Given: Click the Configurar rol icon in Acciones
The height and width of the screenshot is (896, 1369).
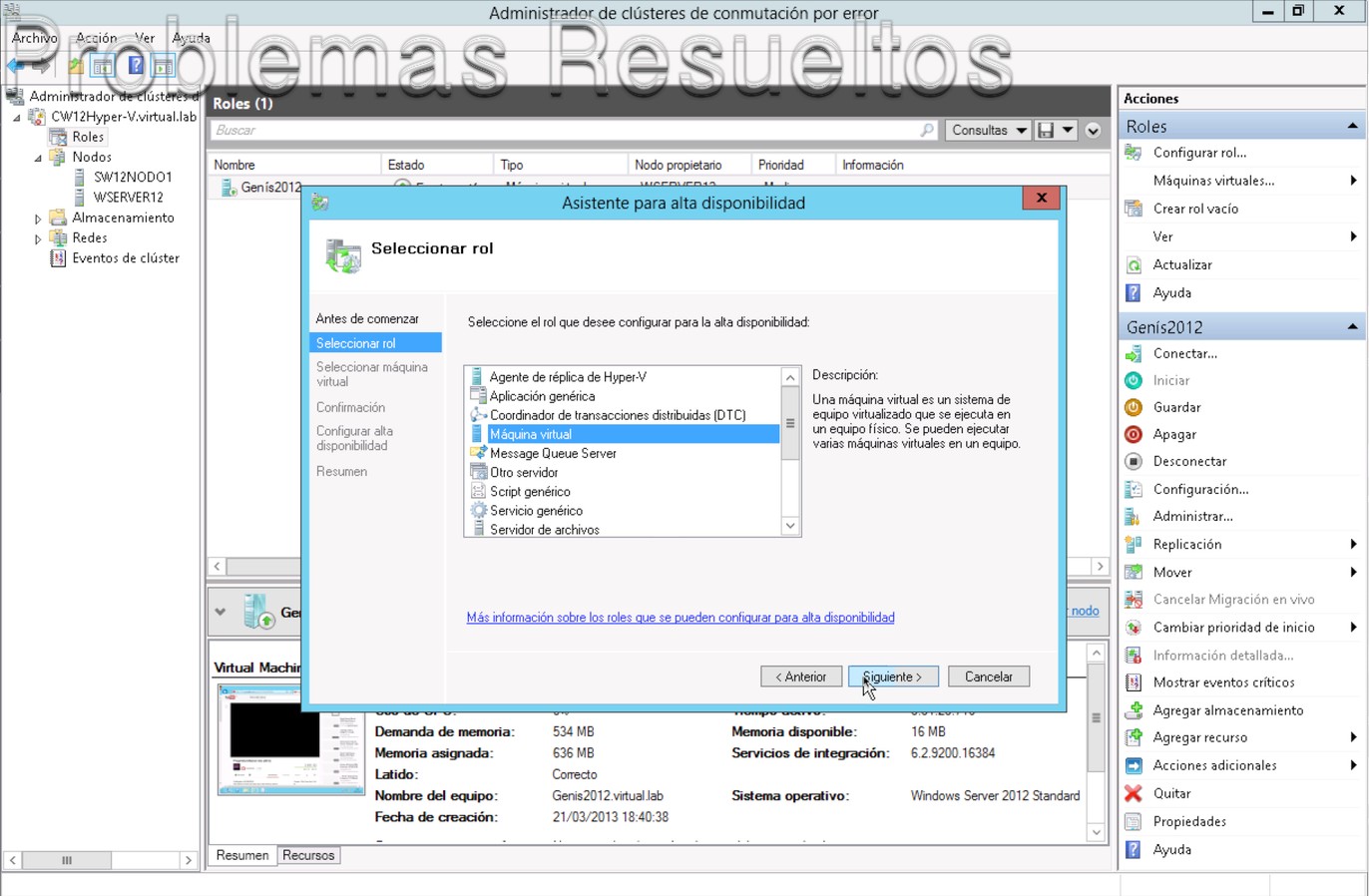Looking at the screenshot, I should [1133, 153].
